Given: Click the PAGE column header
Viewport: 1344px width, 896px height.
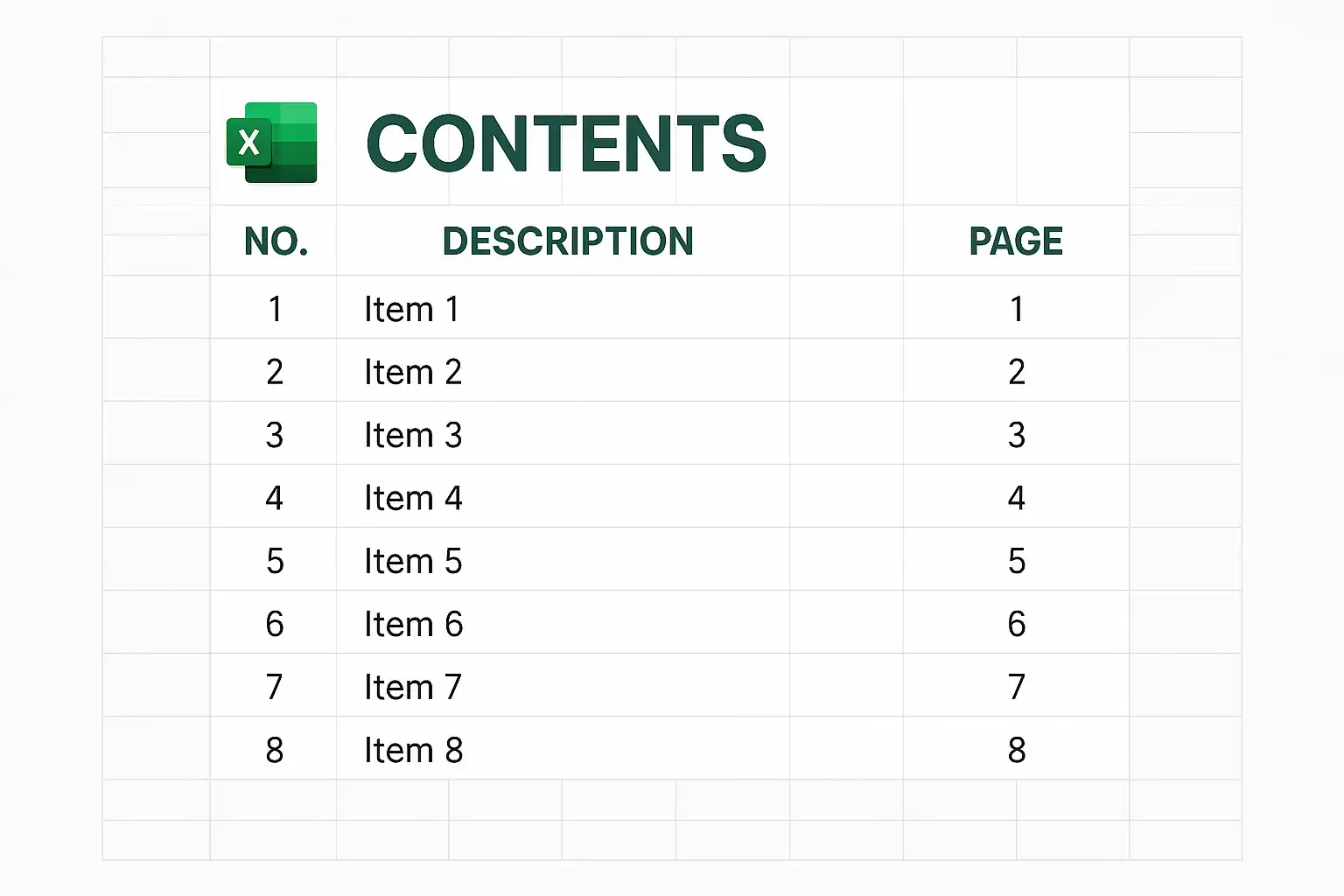Looking at the screenshot, I should 1016,241.
